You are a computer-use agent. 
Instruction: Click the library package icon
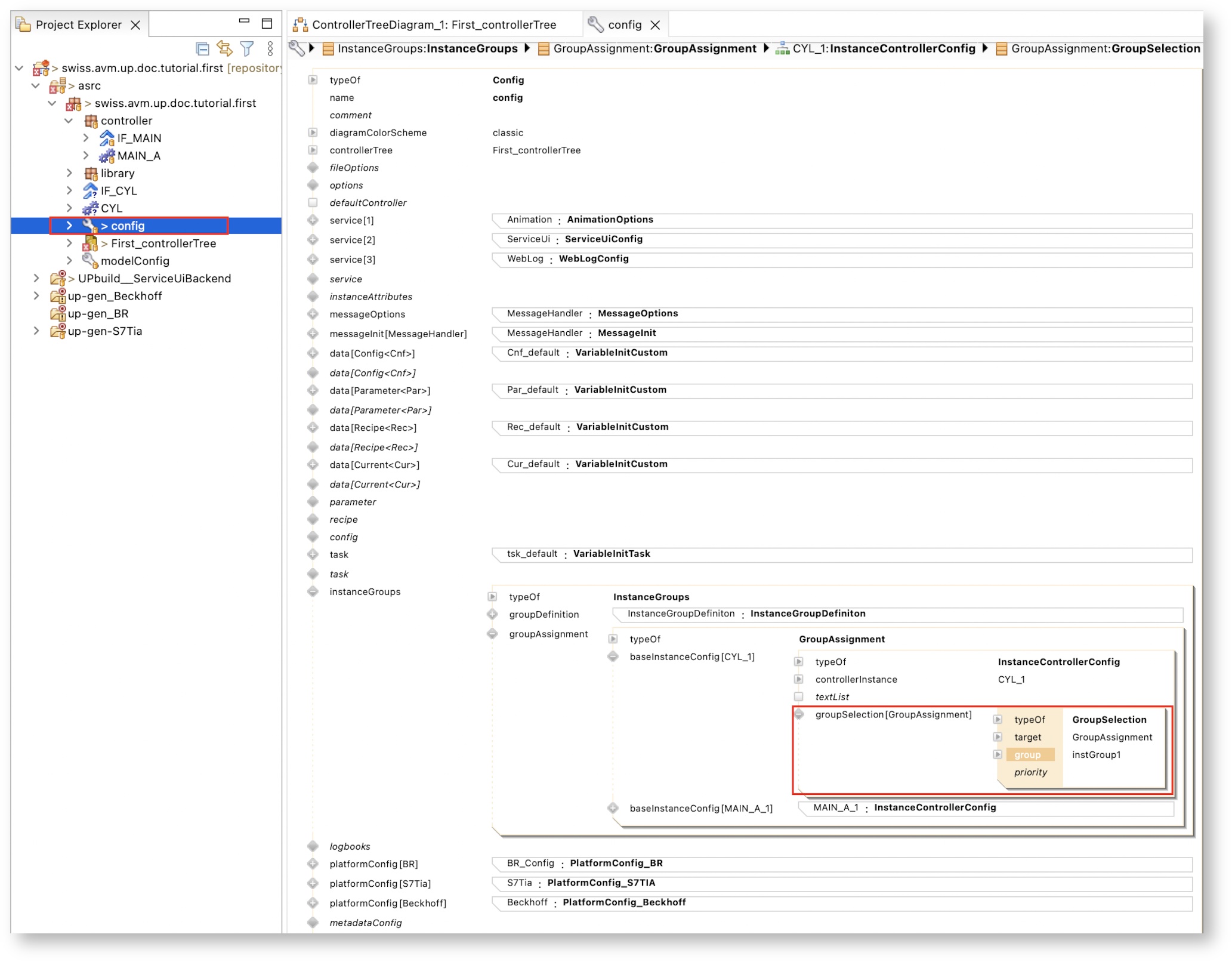coord(91,173)
